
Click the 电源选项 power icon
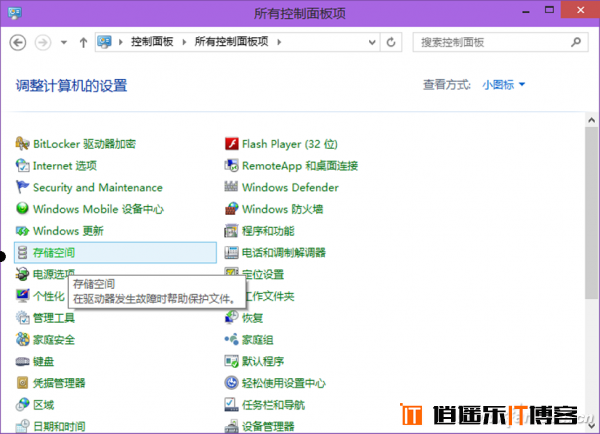[22, 274]
